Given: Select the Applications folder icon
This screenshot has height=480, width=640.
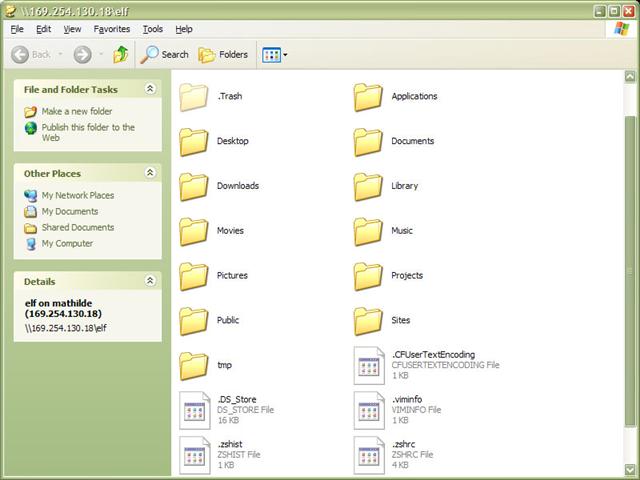Looking at the screenshot, I should 368,97.
